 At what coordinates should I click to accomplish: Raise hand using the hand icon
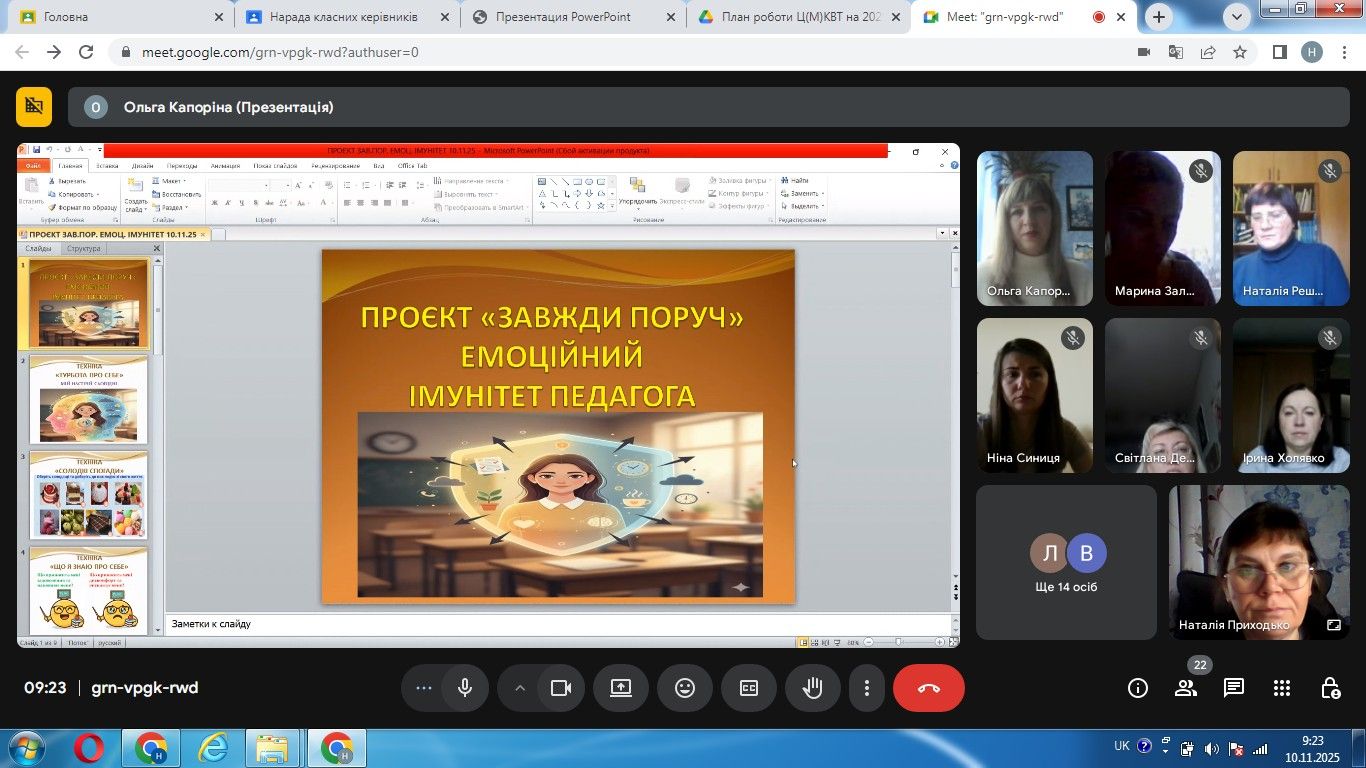[813, 688]
